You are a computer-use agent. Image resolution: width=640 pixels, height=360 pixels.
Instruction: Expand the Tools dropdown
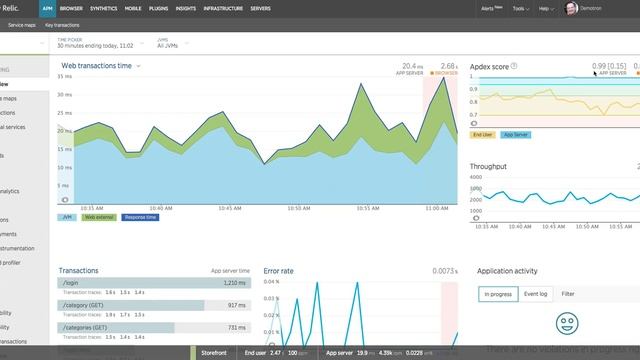pos(521,9)
